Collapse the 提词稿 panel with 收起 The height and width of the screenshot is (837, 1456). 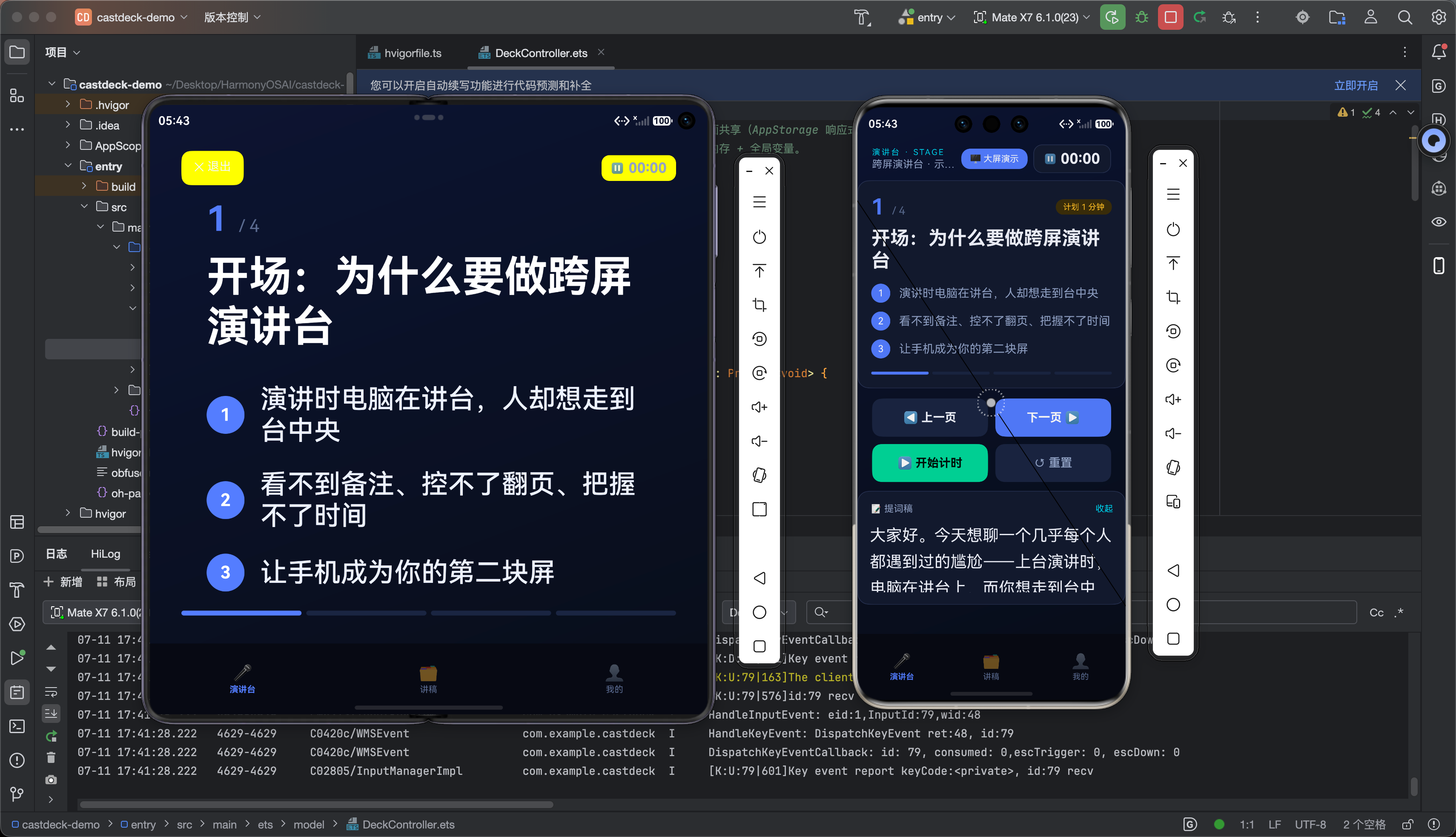(1103, 508)
